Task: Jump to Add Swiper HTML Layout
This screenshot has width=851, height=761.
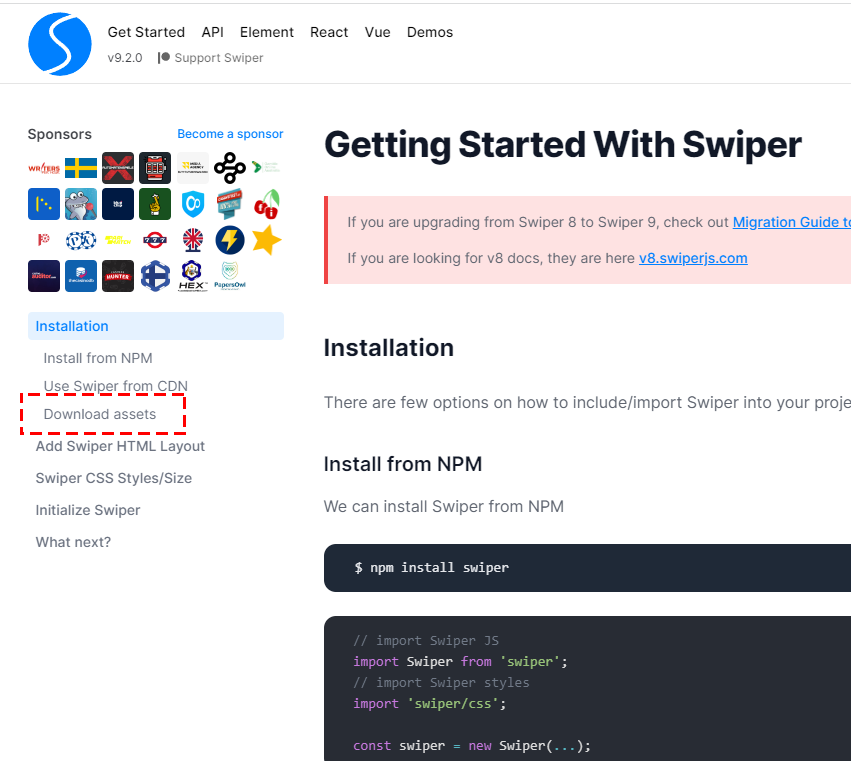Action: (x=120, y=446)
